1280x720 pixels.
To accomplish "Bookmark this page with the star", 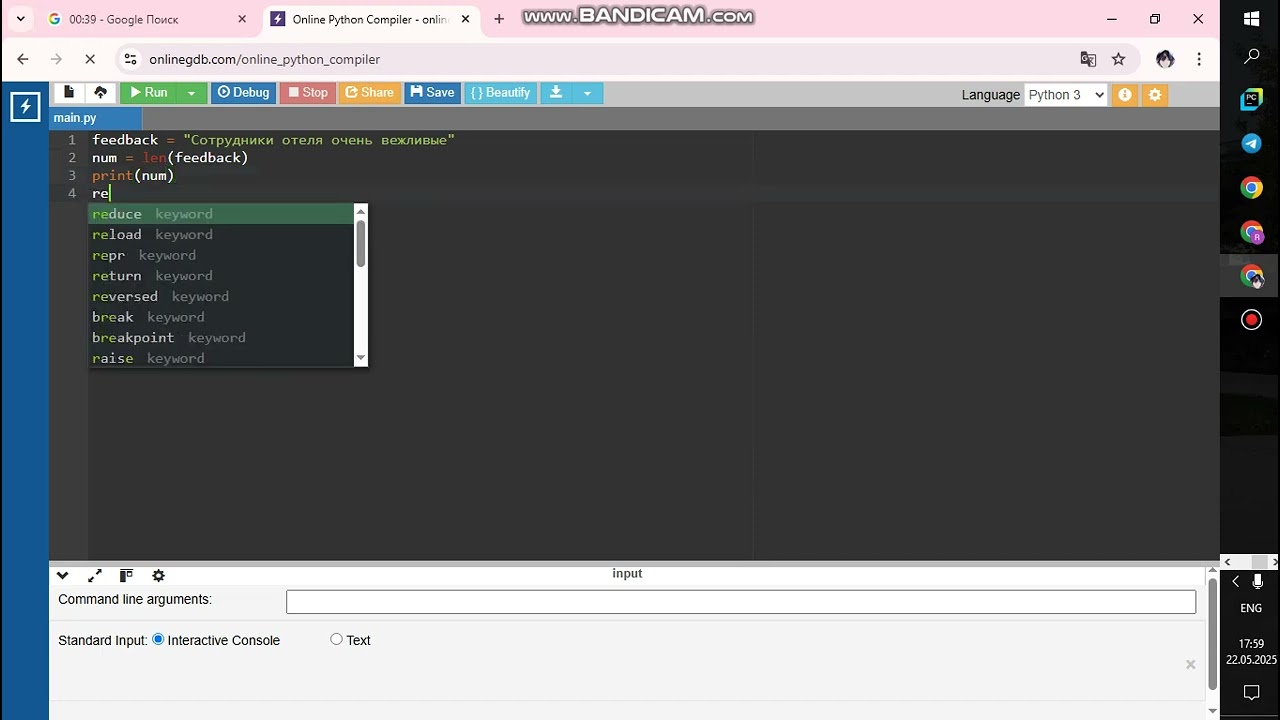I will pyautogui.click(x=1119, y=59).
